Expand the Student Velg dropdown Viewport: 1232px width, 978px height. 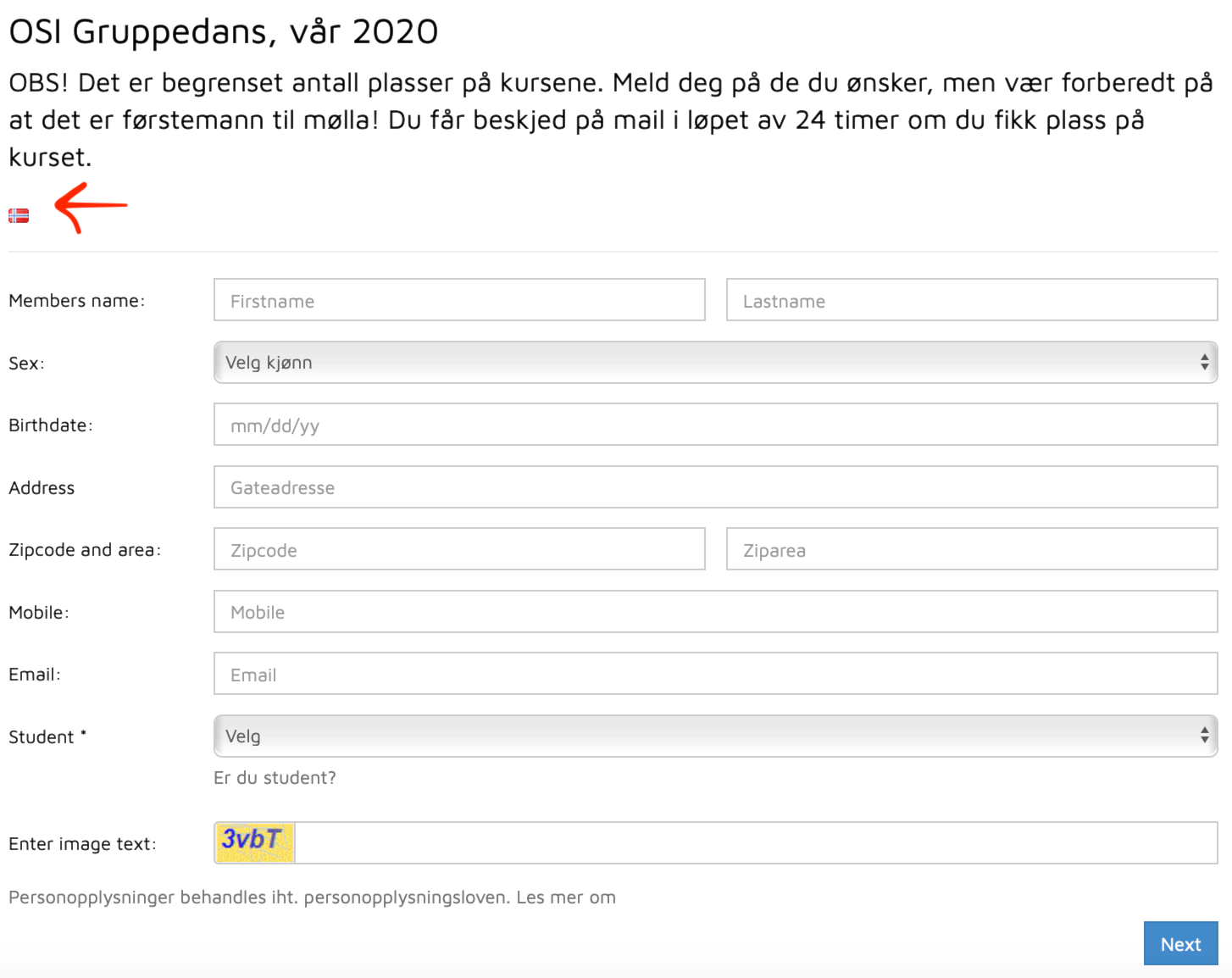pyautogui.click(x=715, y=736)
